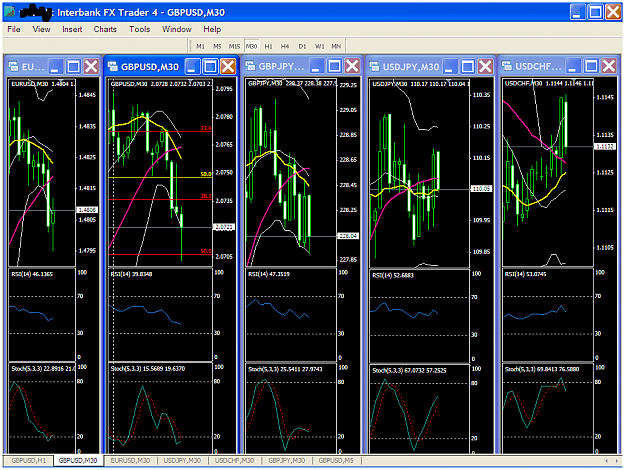Screen dimensions: 625x470
Task: Click the GBPJPY chart window icon
Action: [x=250, y=66]
